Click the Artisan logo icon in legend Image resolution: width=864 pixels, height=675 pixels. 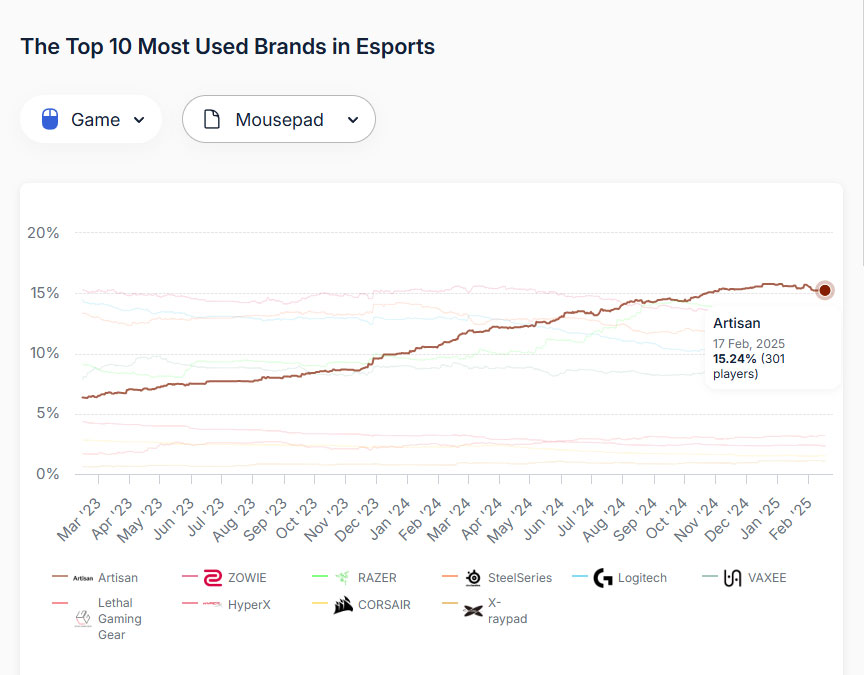(x=83, y=578)
